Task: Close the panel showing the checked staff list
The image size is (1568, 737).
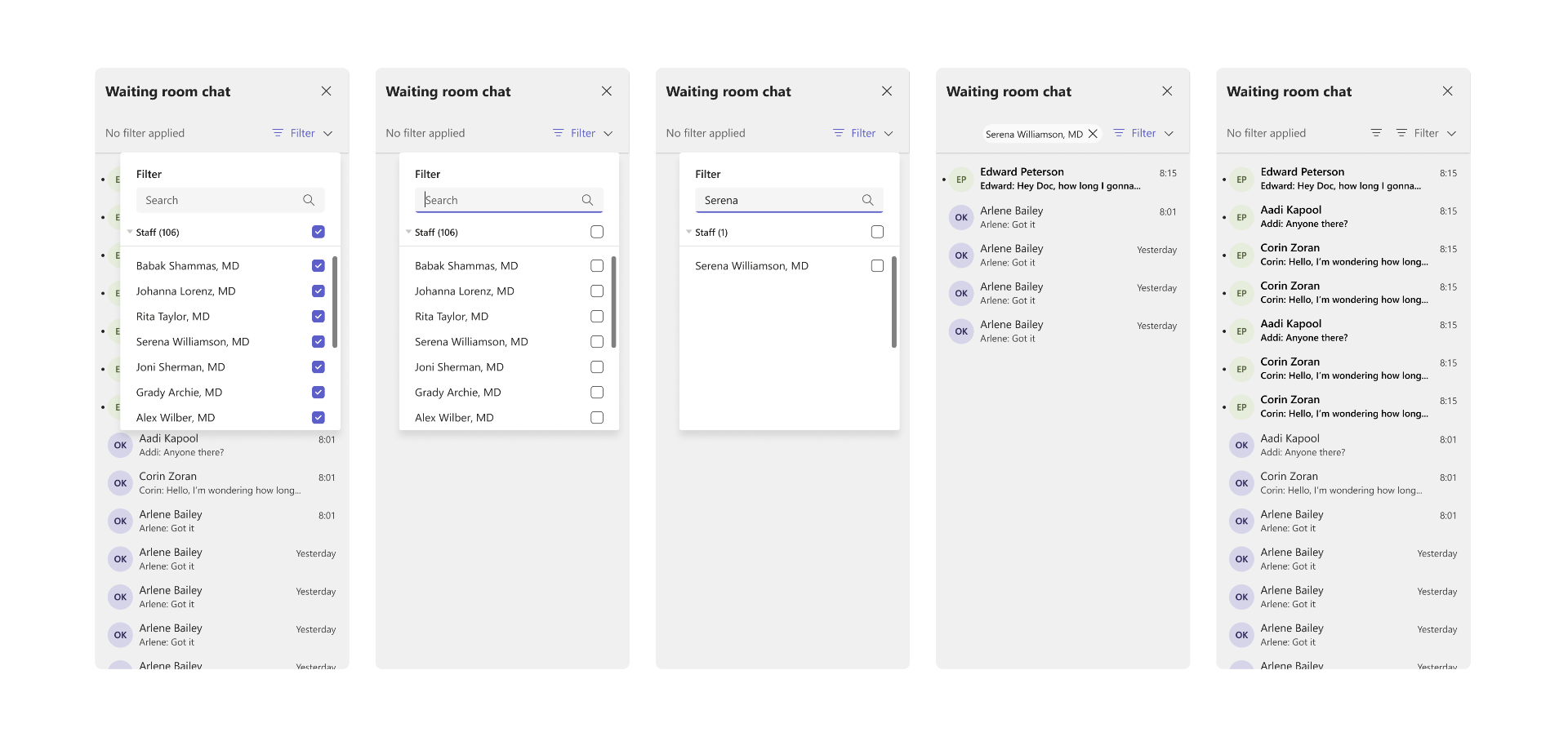Action: tap(326, 91)
